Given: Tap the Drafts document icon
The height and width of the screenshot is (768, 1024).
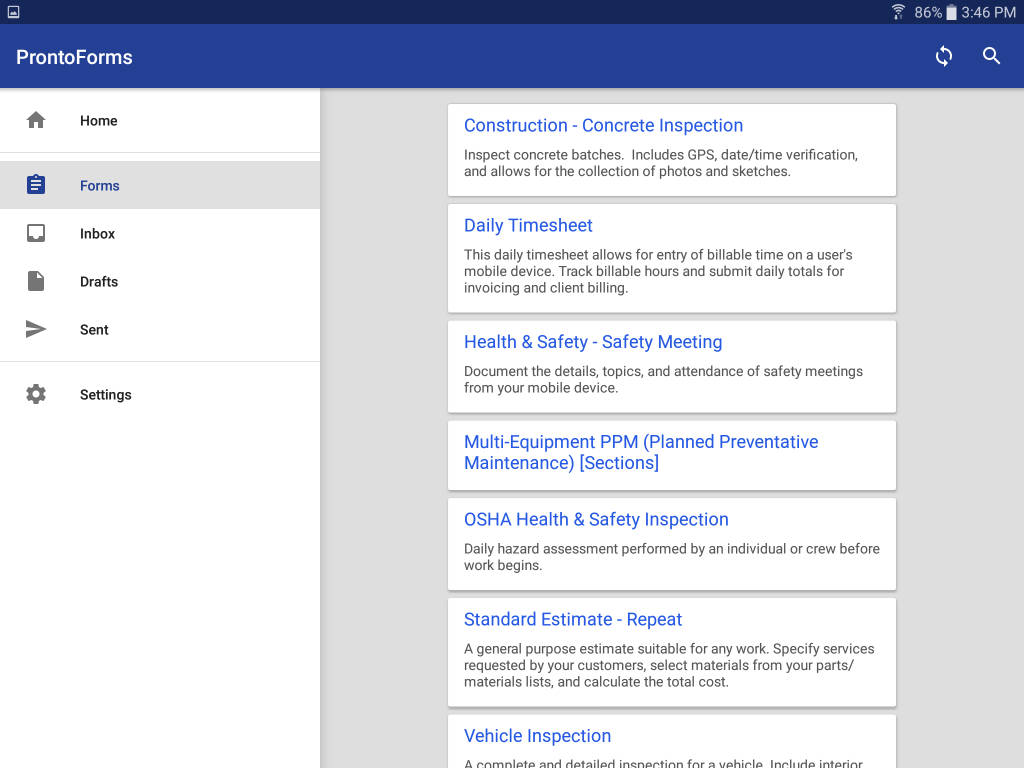Looking at the screenshot, I should point(36,281).
